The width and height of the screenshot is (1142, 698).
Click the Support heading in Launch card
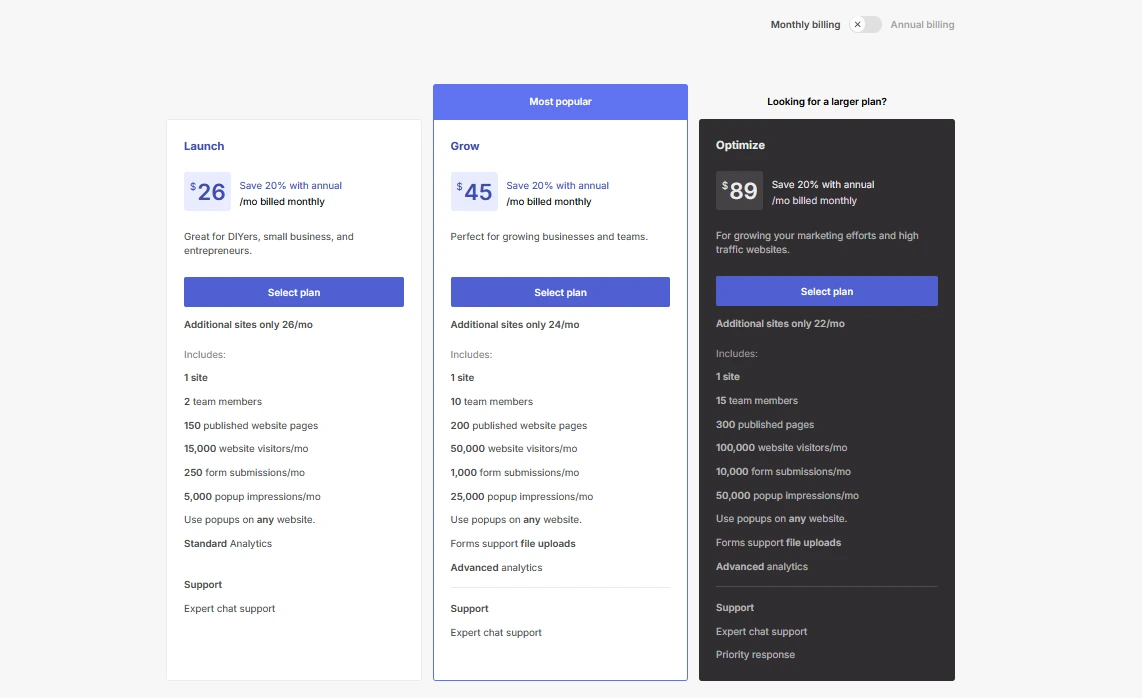click(202, 585)
